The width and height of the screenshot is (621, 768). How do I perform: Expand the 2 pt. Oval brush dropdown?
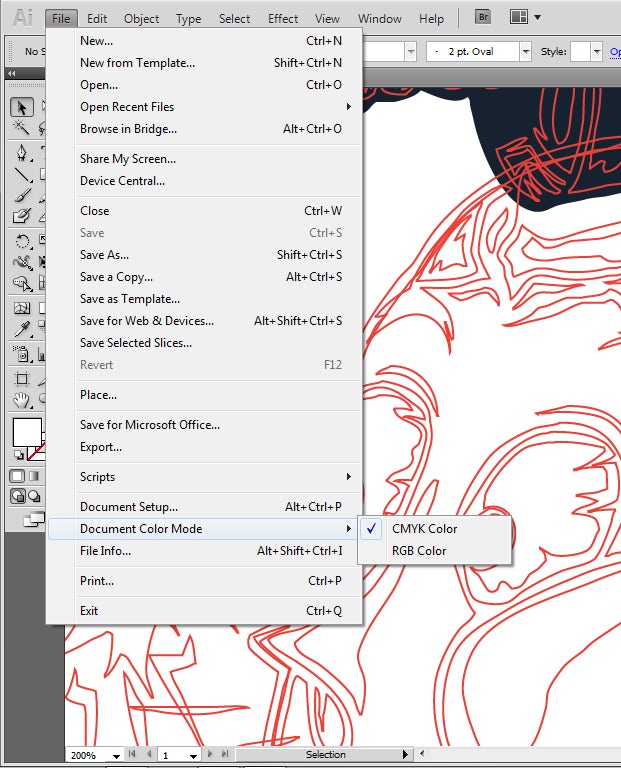click(524, 52)
